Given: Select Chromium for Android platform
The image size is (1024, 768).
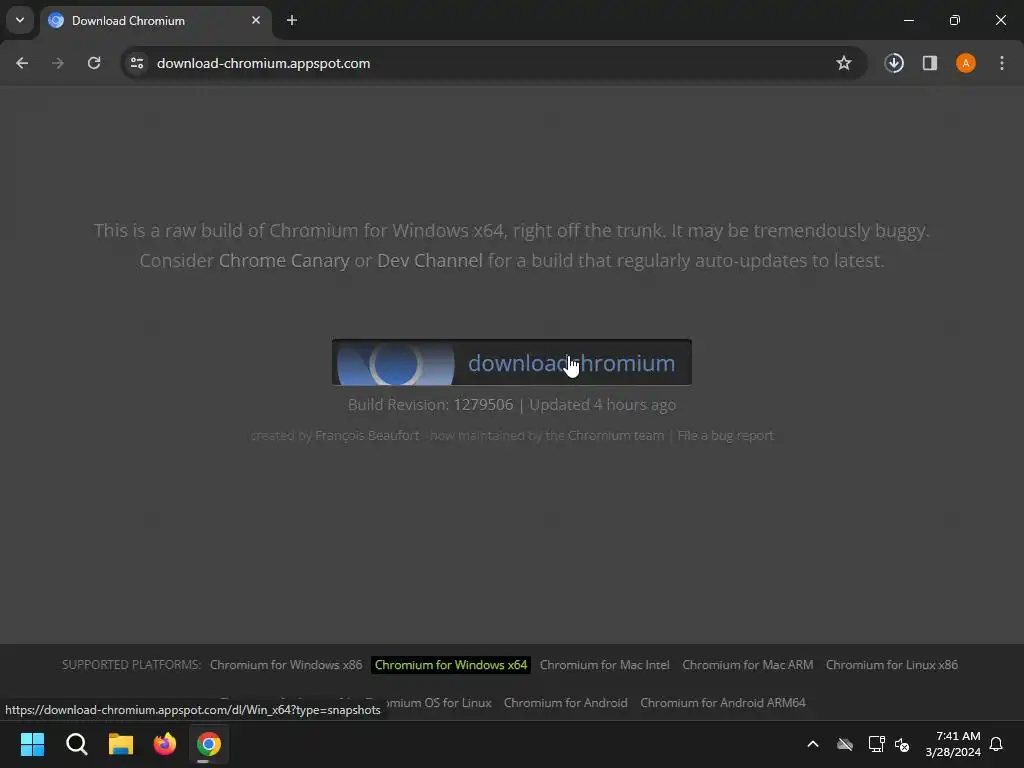Looking at the screenshot, I should (x=566, y=703).
